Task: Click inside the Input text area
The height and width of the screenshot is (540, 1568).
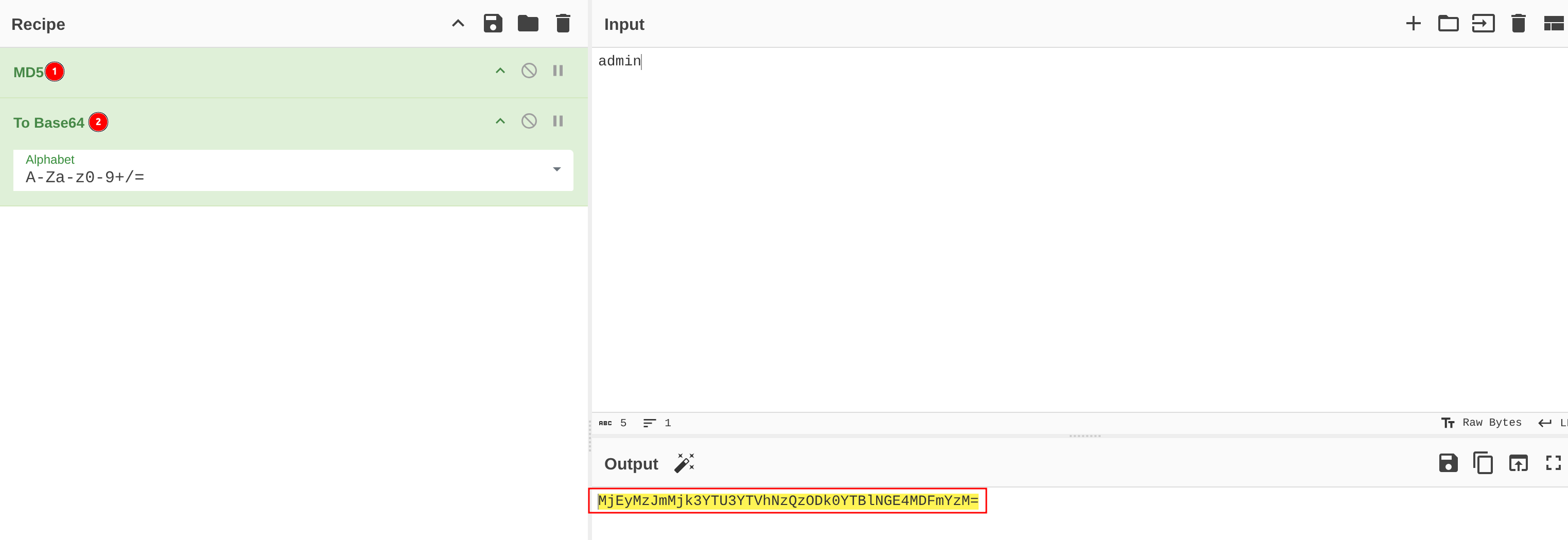Action: (1035, 231)
